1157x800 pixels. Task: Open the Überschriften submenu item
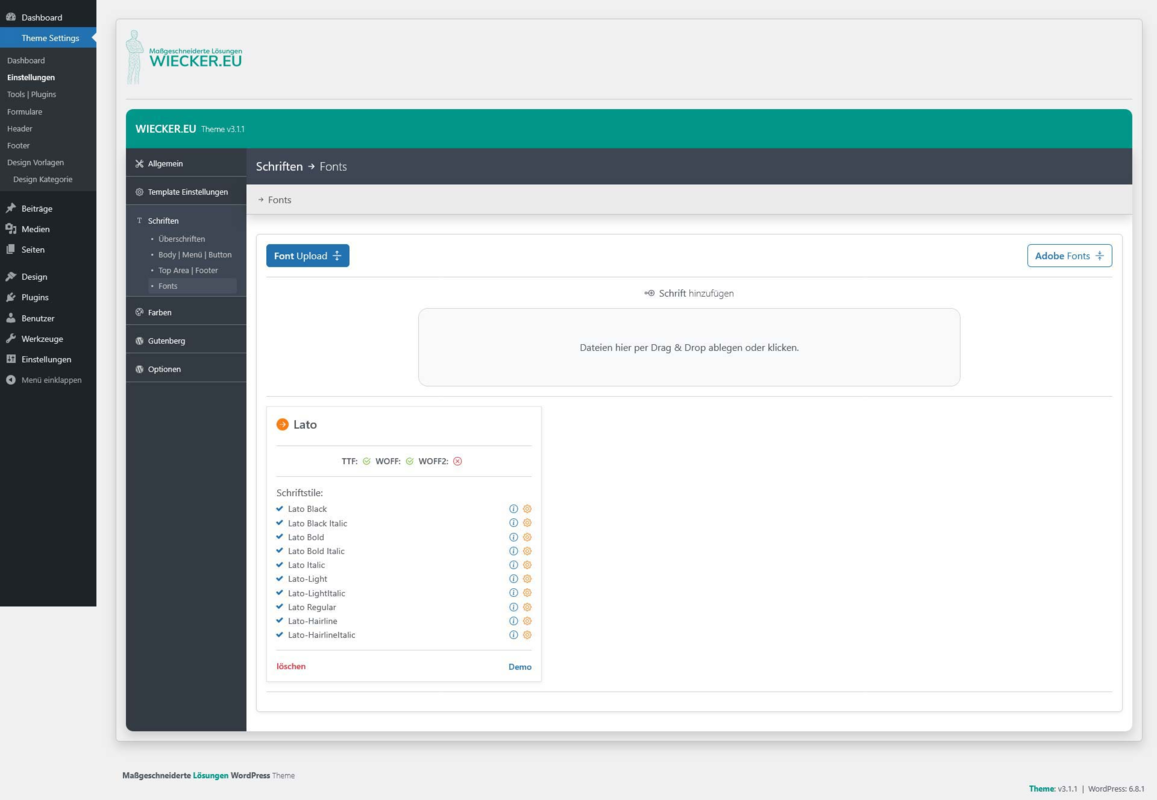click(x=182, y=239)
